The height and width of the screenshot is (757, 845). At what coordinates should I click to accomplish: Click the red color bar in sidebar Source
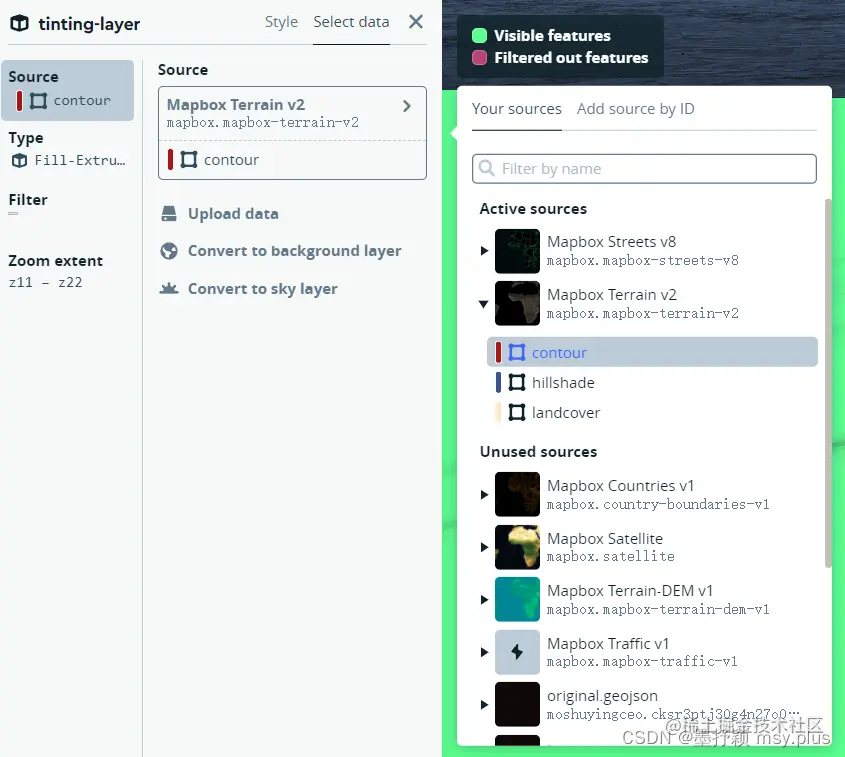click(19, 101)
